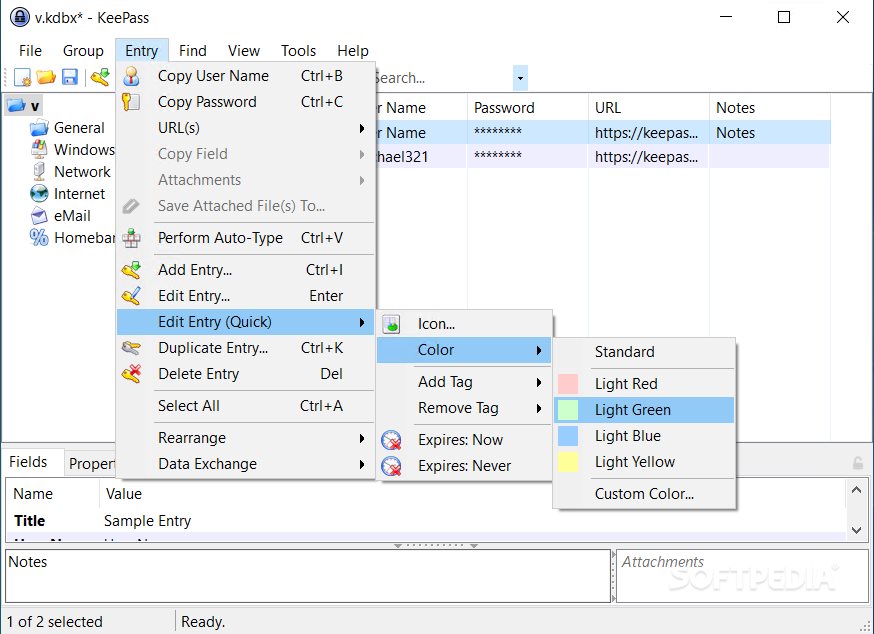
Task: Select the Light Yellow color swatch
Action: click(568, 462)
